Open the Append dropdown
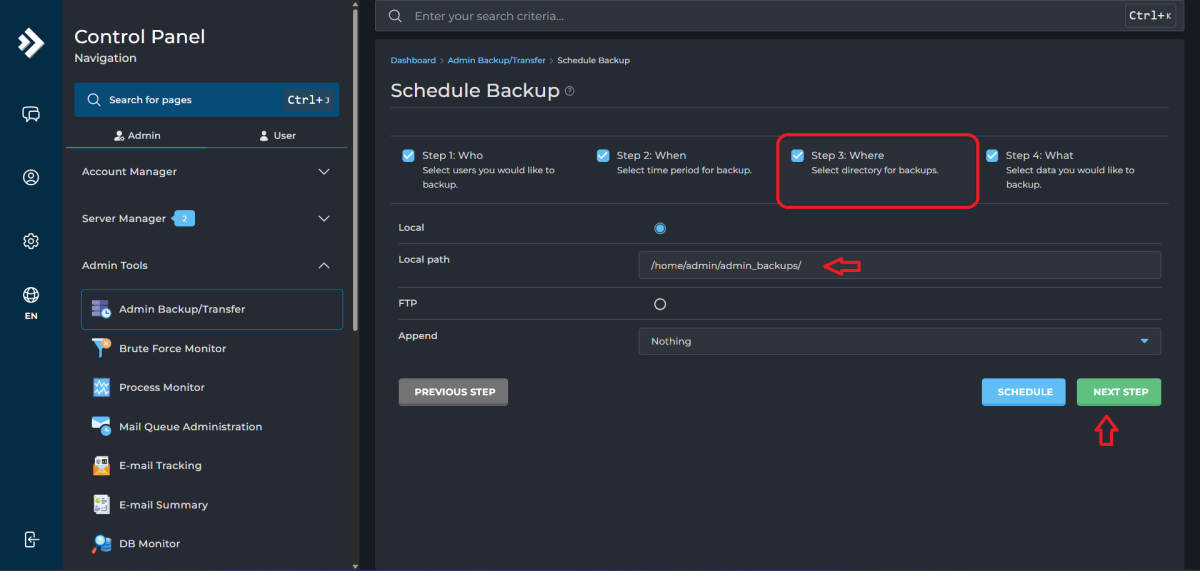Screen dimensions: 1200x571 pos(899,341)
